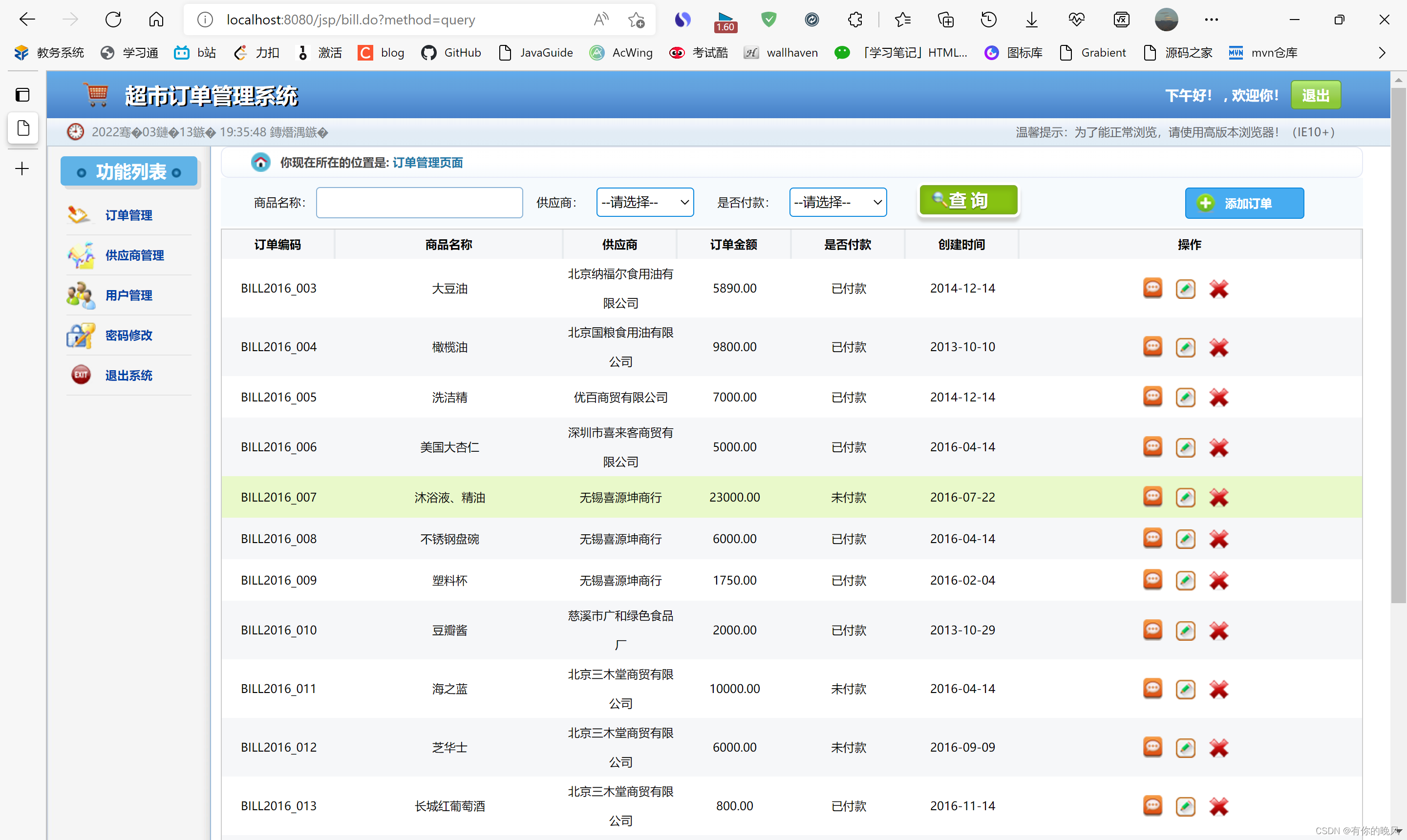Open the GitHub bookmark
The width and height of the screenshot is (1407, 840).
(451, 53)
